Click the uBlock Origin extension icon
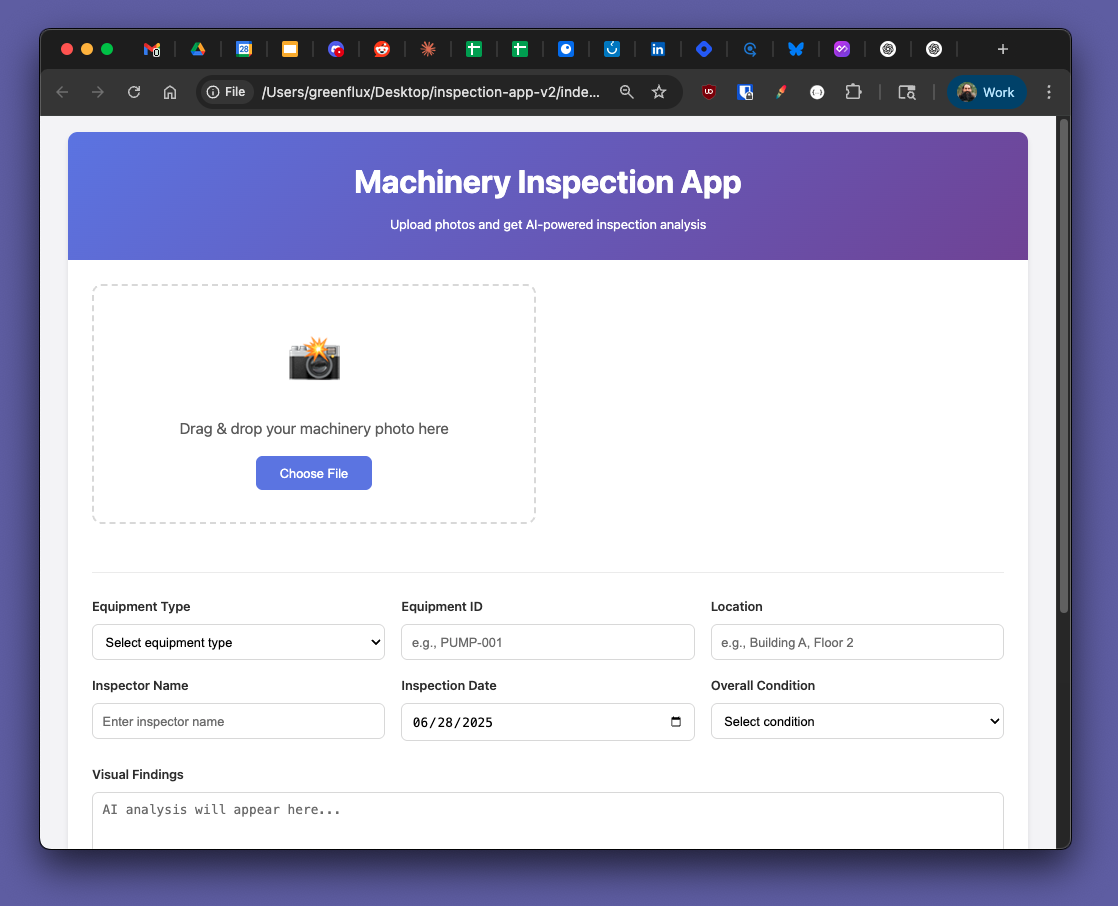Screen dimensions: 1118x906 coord(709,92)
